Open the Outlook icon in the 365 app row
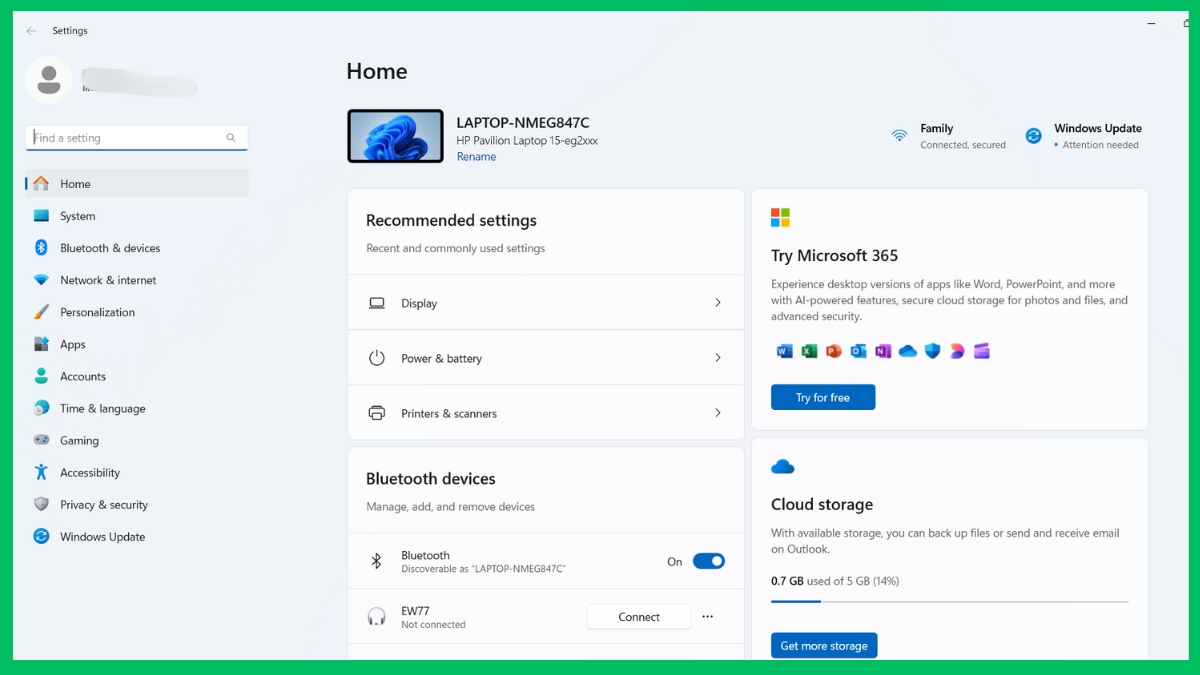Image resolution: width=1200 pixels, height=675 pixels. coord(858,351)
